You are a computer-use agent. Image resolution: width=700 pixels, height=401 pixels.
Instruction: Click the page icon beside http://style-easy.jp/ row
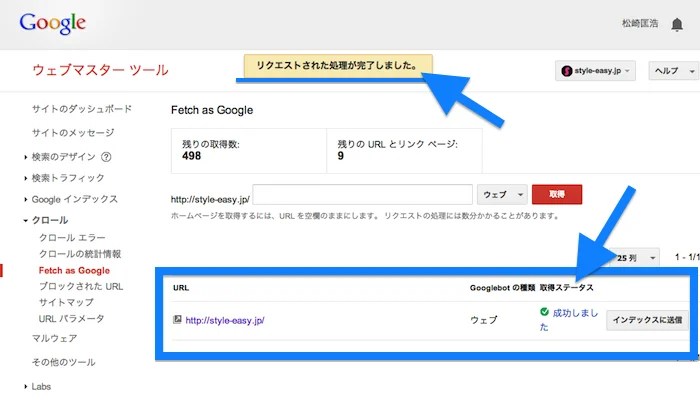(177, 319)
